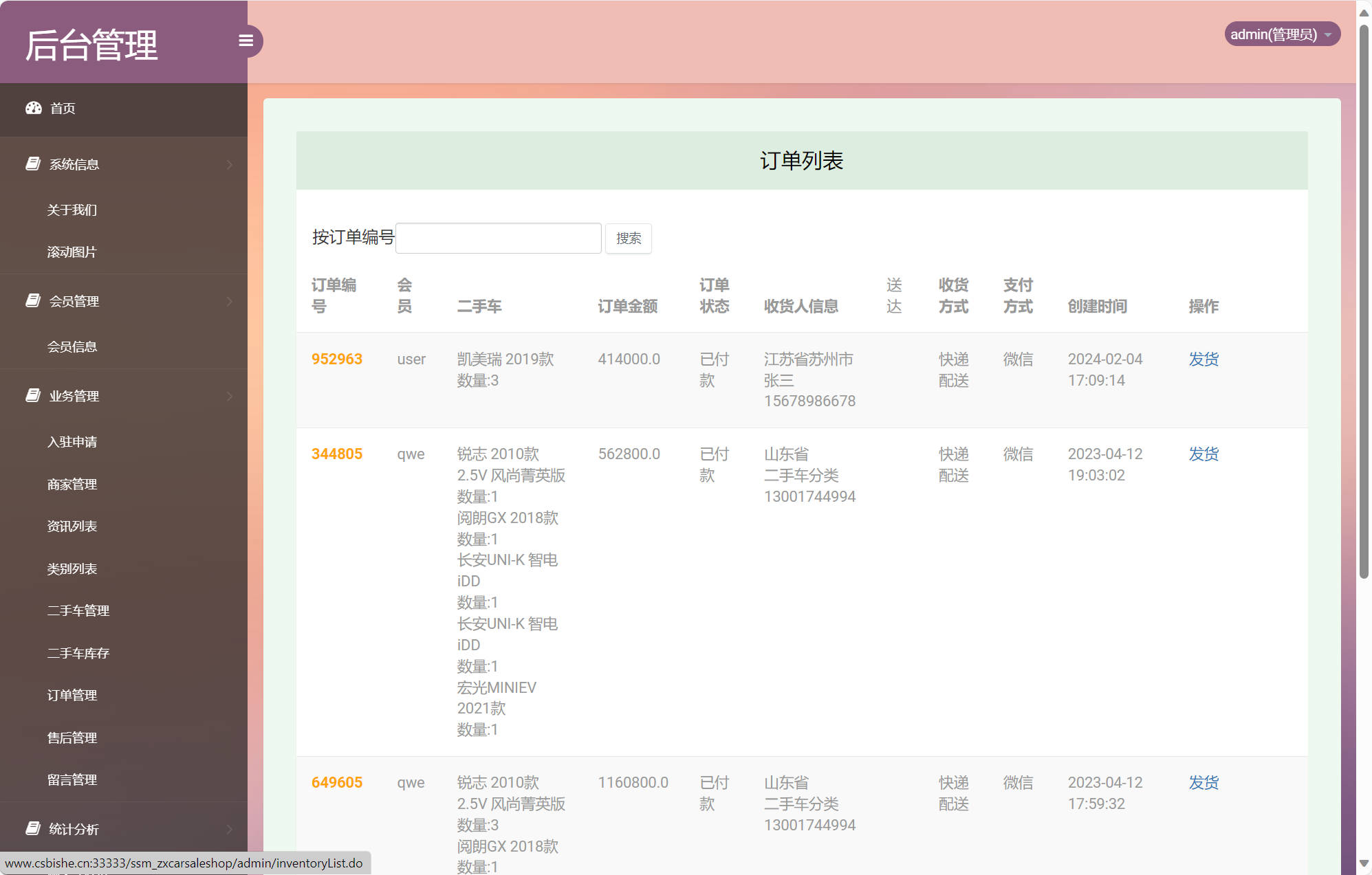This screenshot has width=1372, height=875.
Task: Open 二手车库存 from the sidebar
Action: coord(78,653)
